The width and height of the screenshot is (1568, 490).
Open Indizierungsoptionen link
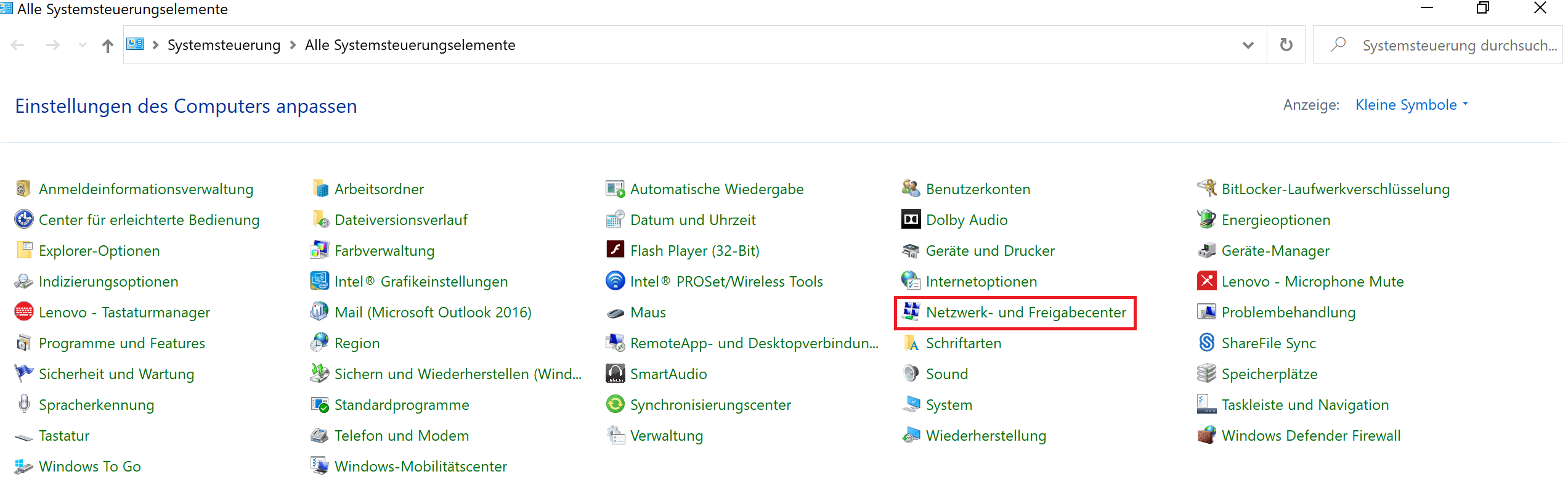tap(108, 282)
